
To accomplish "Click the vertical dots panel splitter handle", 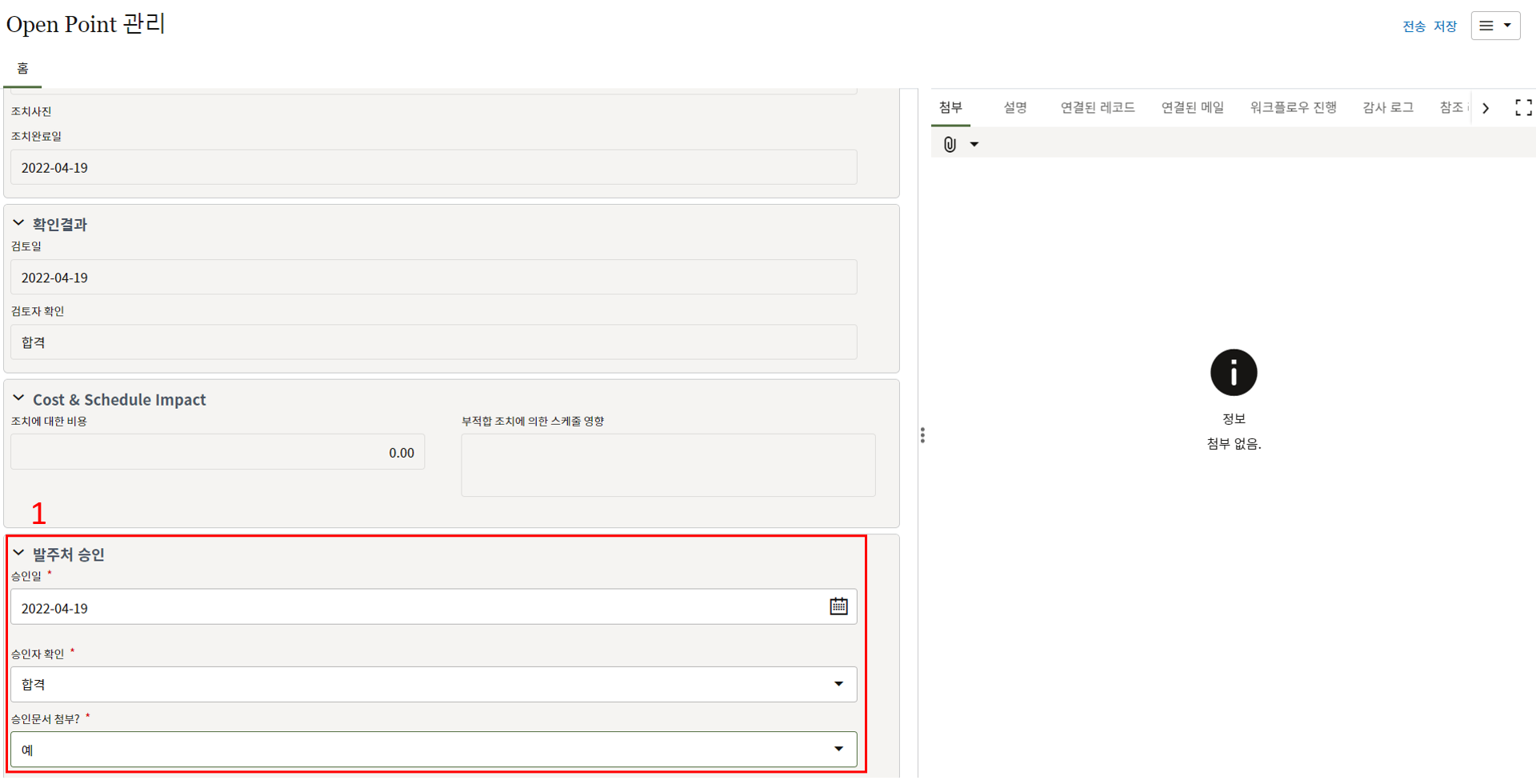I will click(x=922, y=435).
